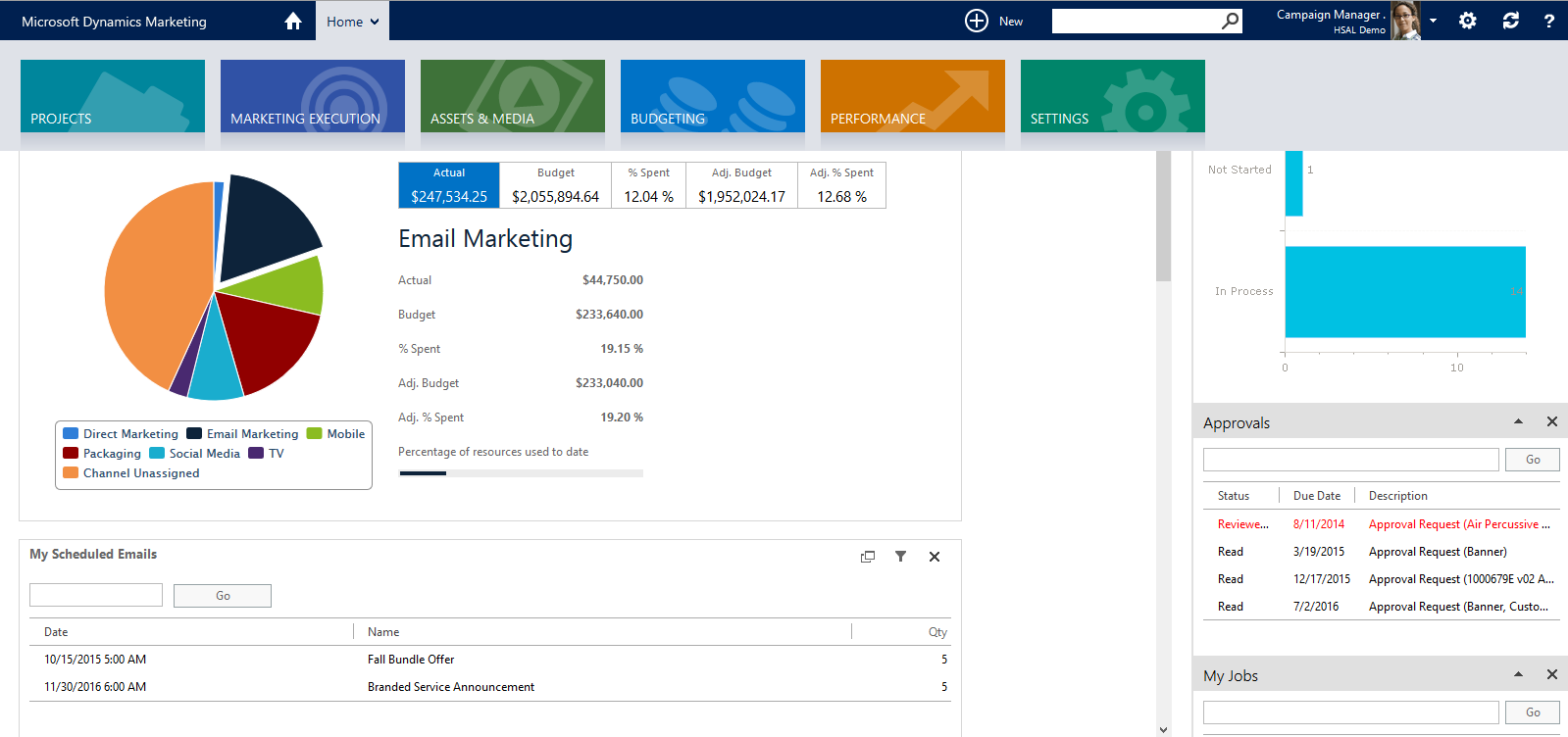Click Go in the My Jobs panel
Viewport: 1568px width, 737px height.
(1533, 712)
